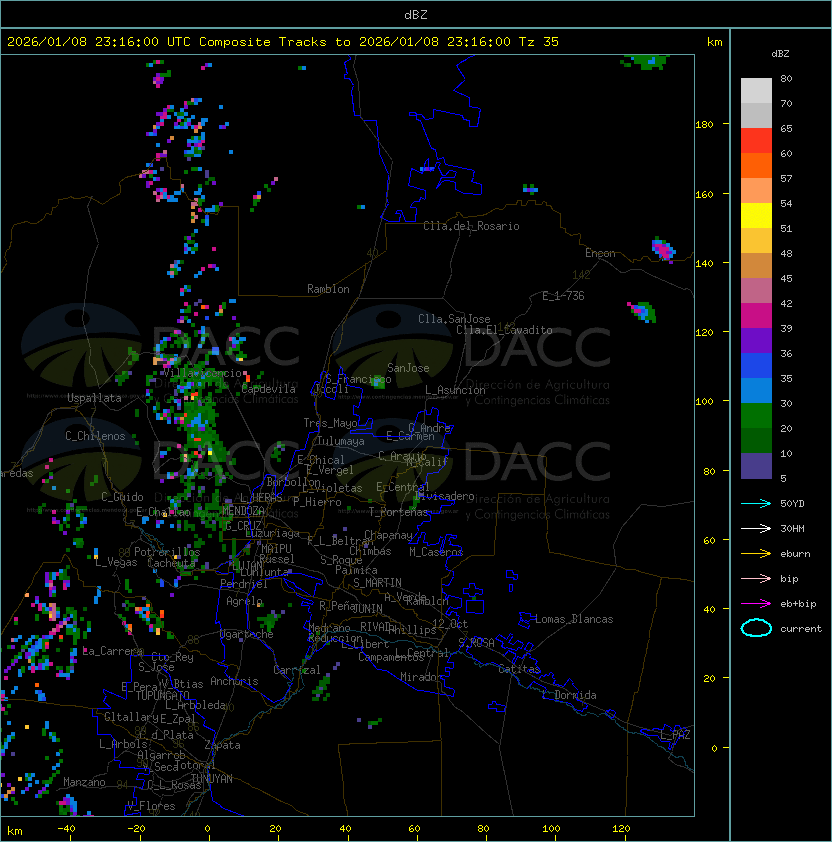
Task: Click the radar echo cell near Encon
Action: tap(663, 250)
